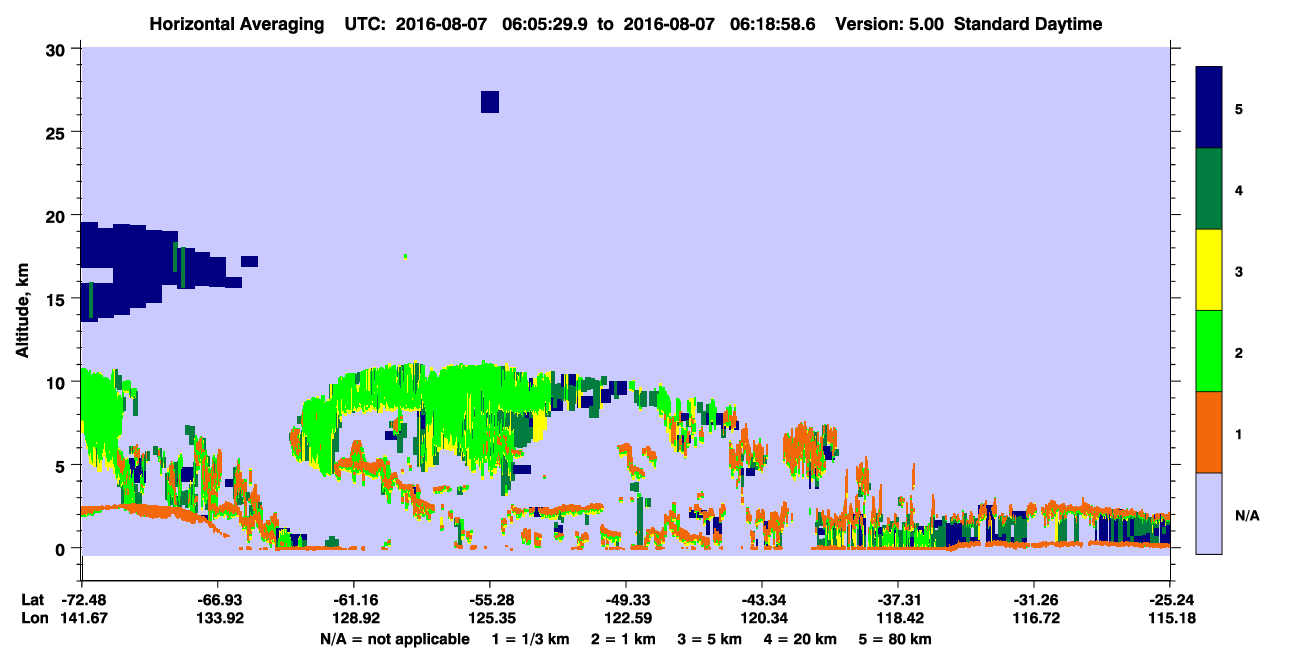Click the lavender N/A colorbar segment
Image resolution: width=1300 pixels, height=667 pixels.
click(x=1209, y=513)
